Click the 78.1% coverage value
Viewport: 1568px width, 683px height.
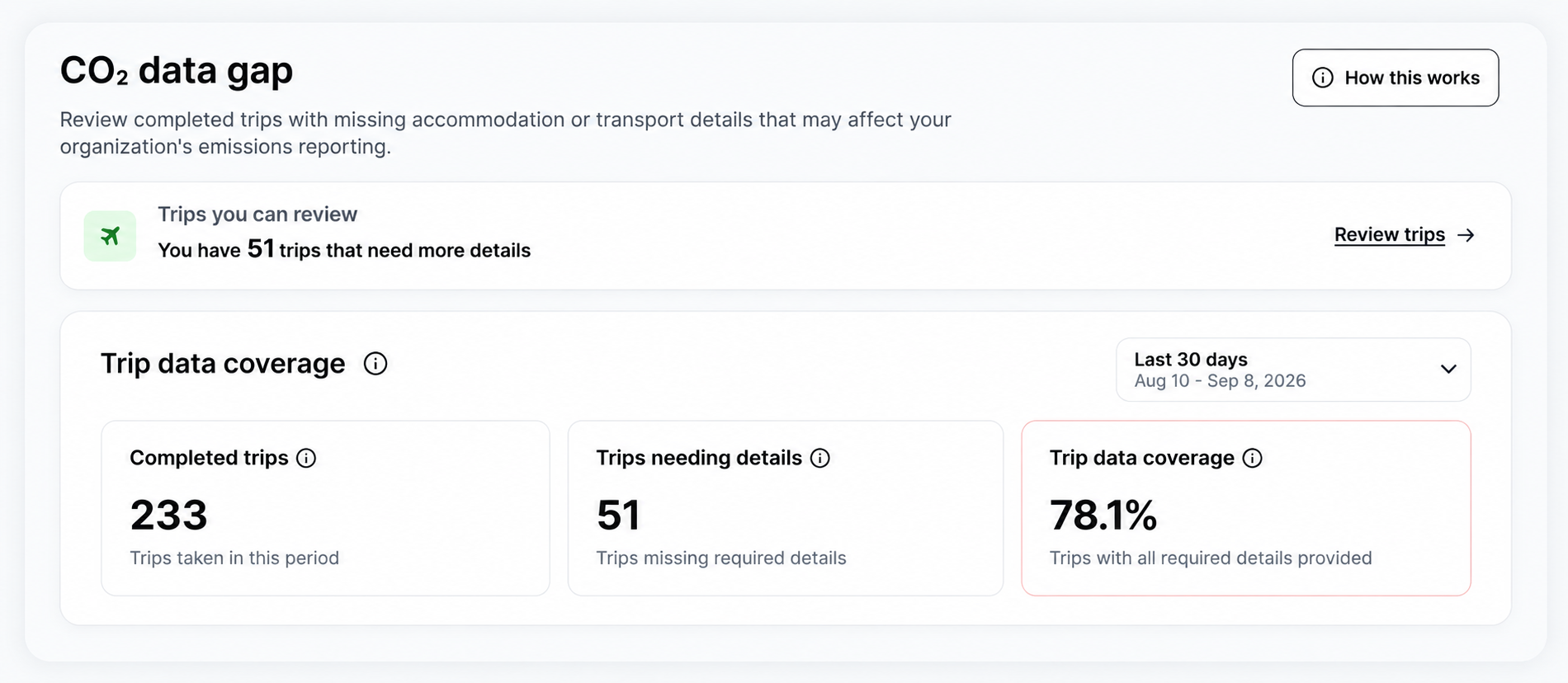point(1103,515)
